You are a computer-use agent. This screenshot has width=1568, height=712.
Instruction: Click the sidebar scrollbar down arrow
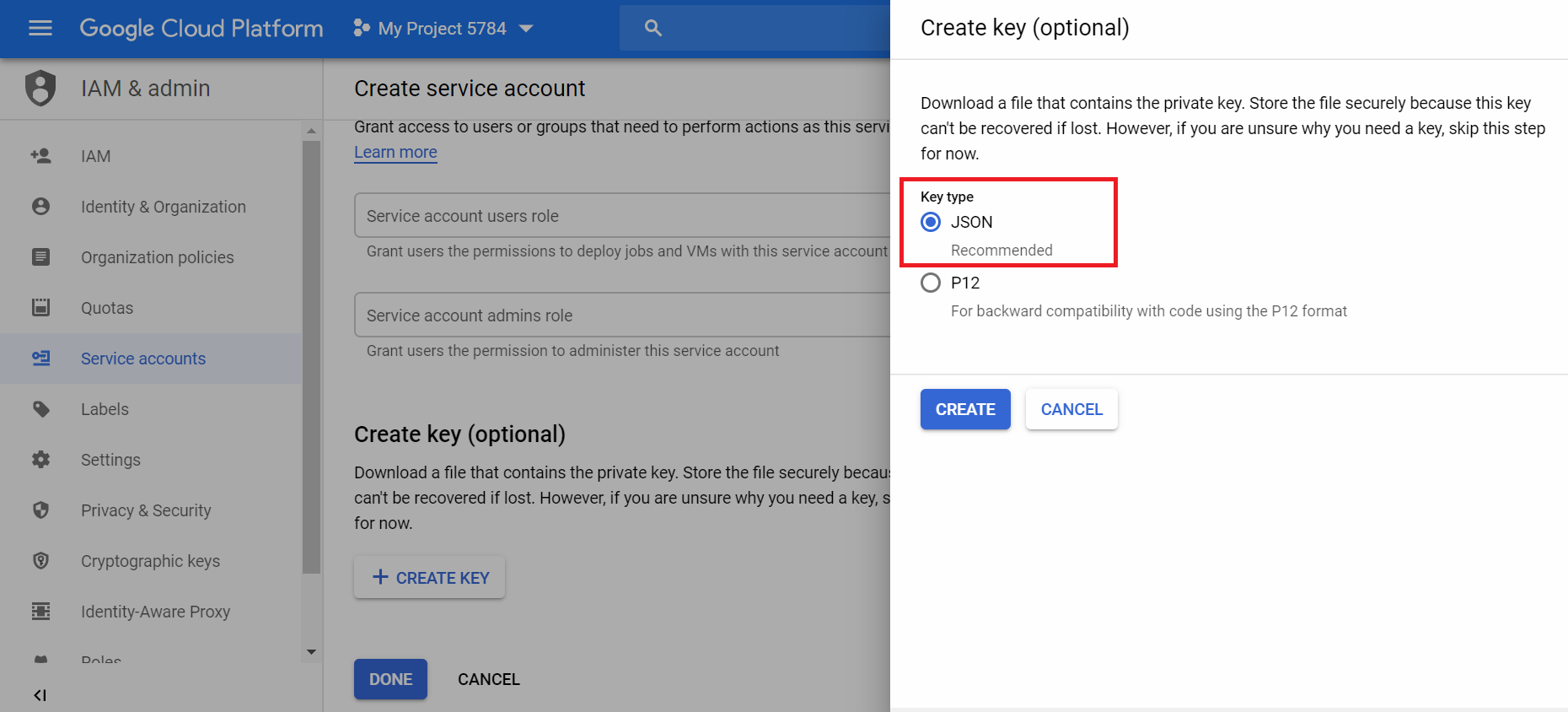[311, 652]
